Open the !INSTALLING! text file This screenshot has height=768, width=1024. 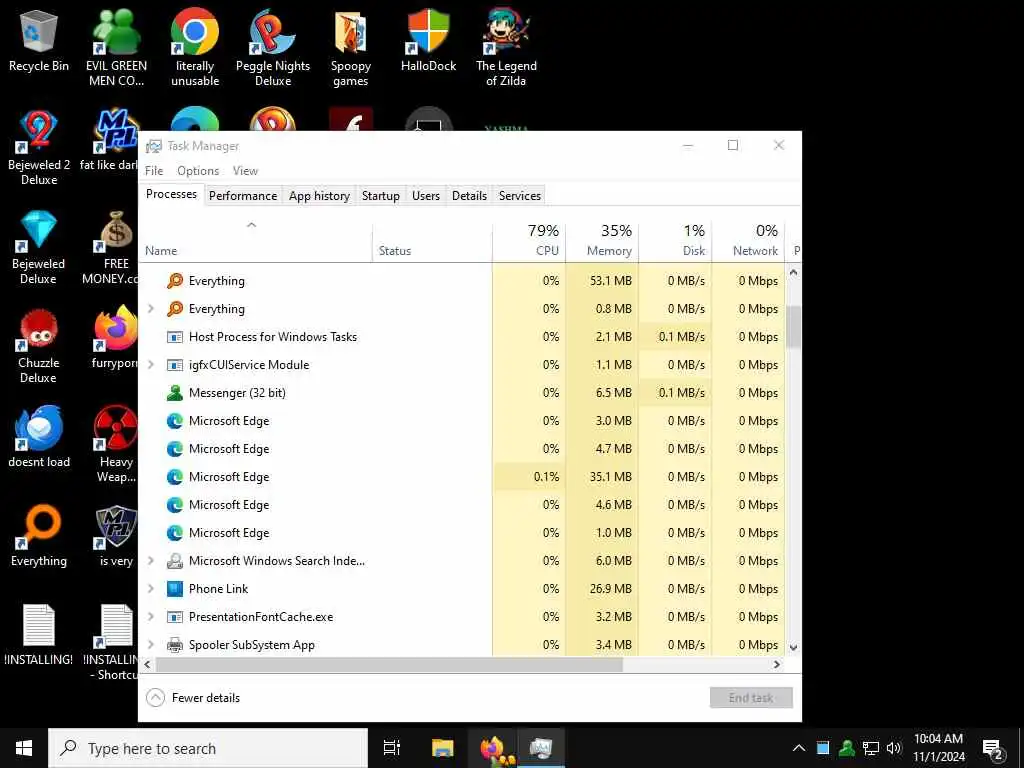pos(39,635)
